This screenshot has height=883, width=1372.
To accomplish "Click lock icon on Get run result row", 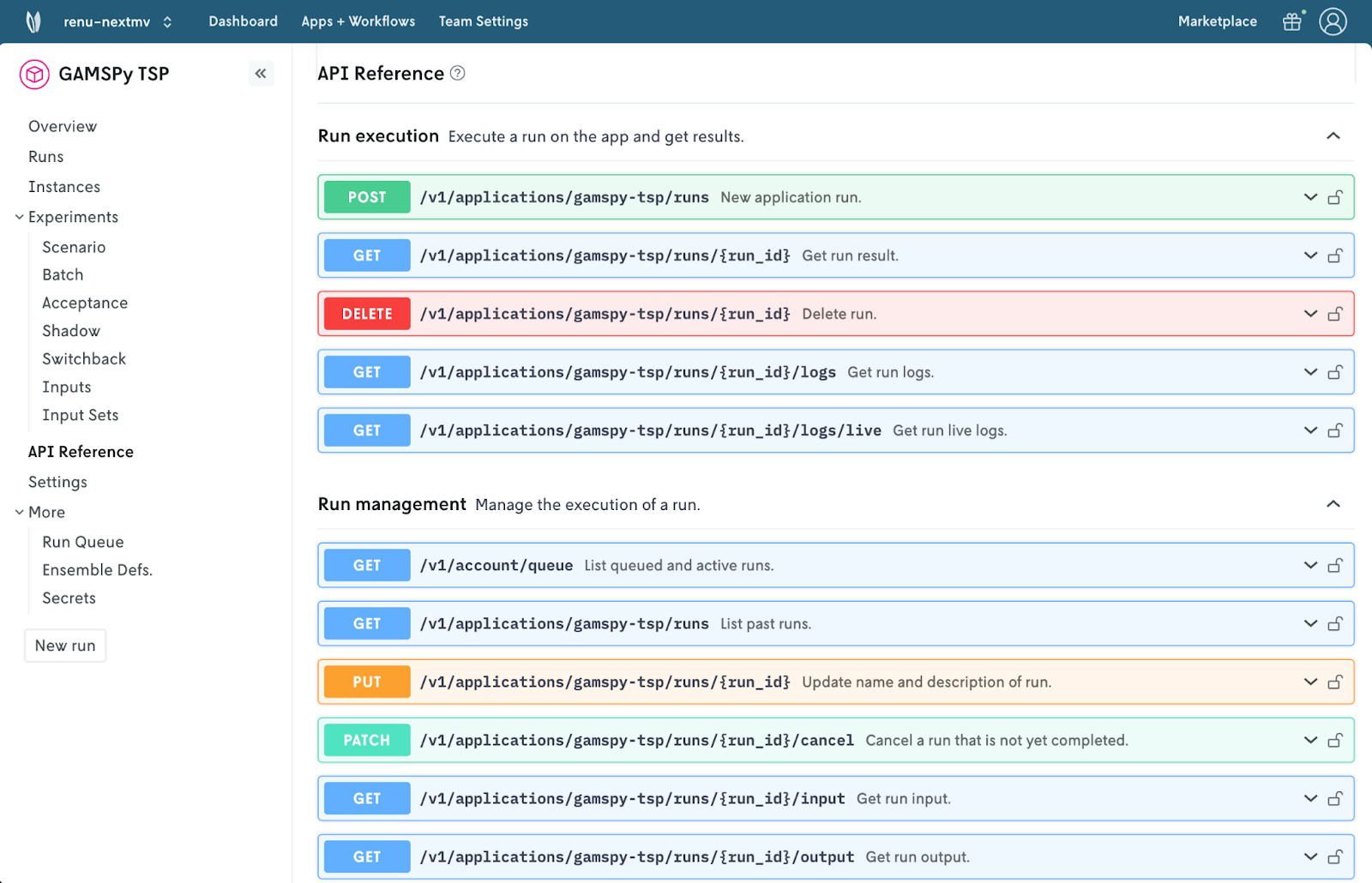I will point(1335,255).
